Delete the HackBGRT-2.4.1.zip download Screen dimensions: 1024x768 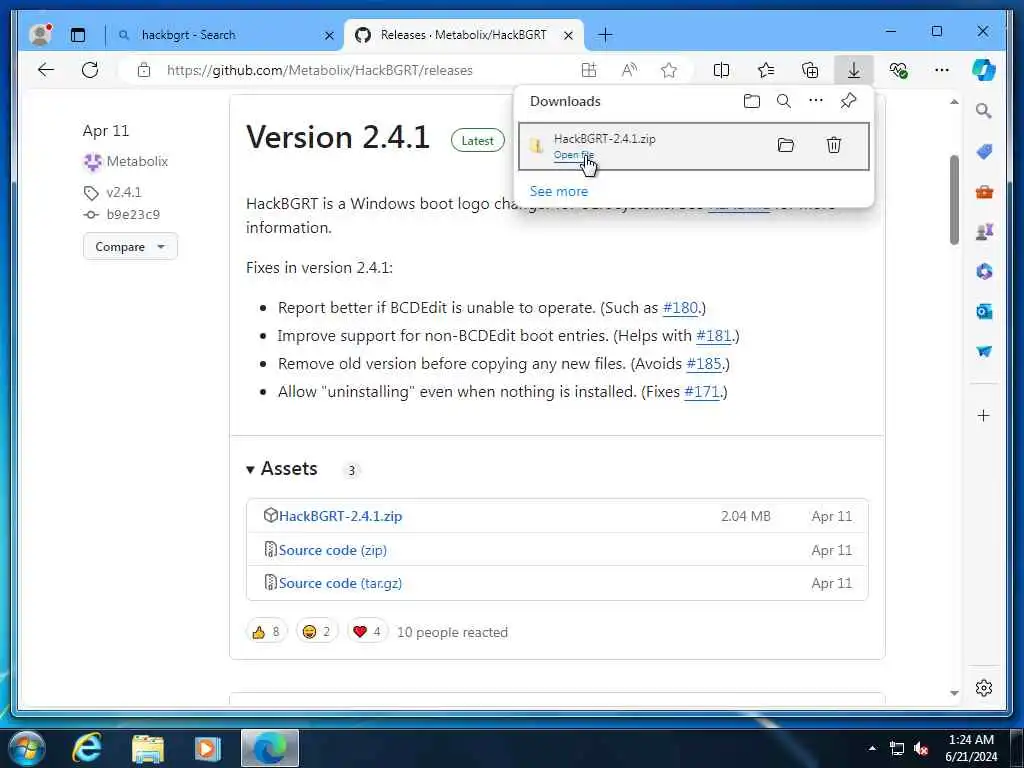pos(834,145)
